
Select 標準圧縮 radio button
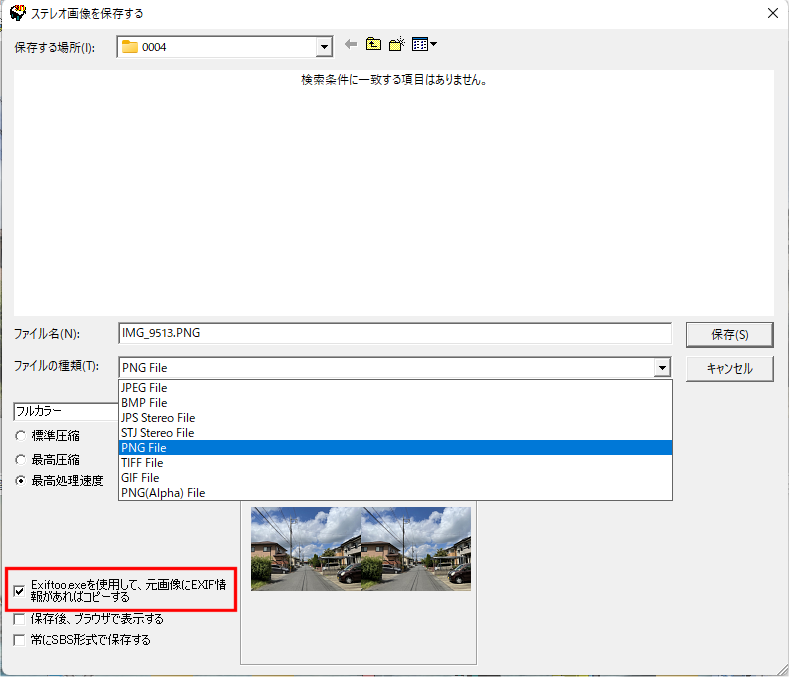(x=20, y=436)
